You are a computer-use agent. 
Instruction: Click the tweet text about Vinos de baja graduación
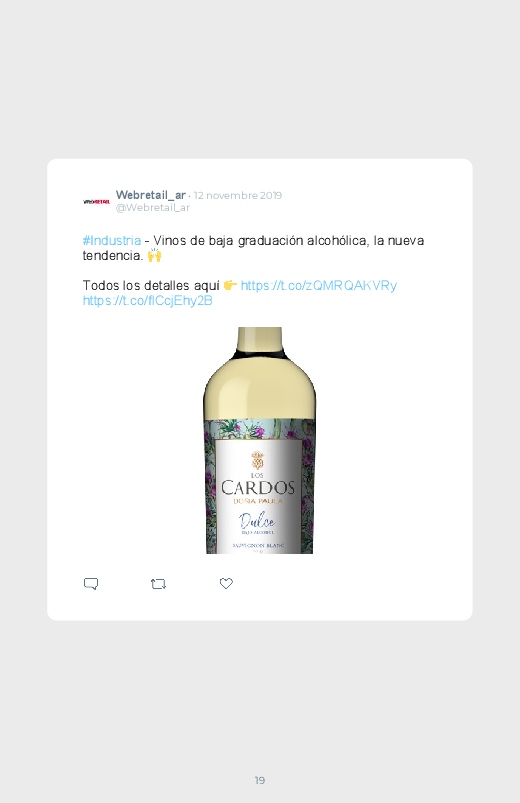click(254, 248)
